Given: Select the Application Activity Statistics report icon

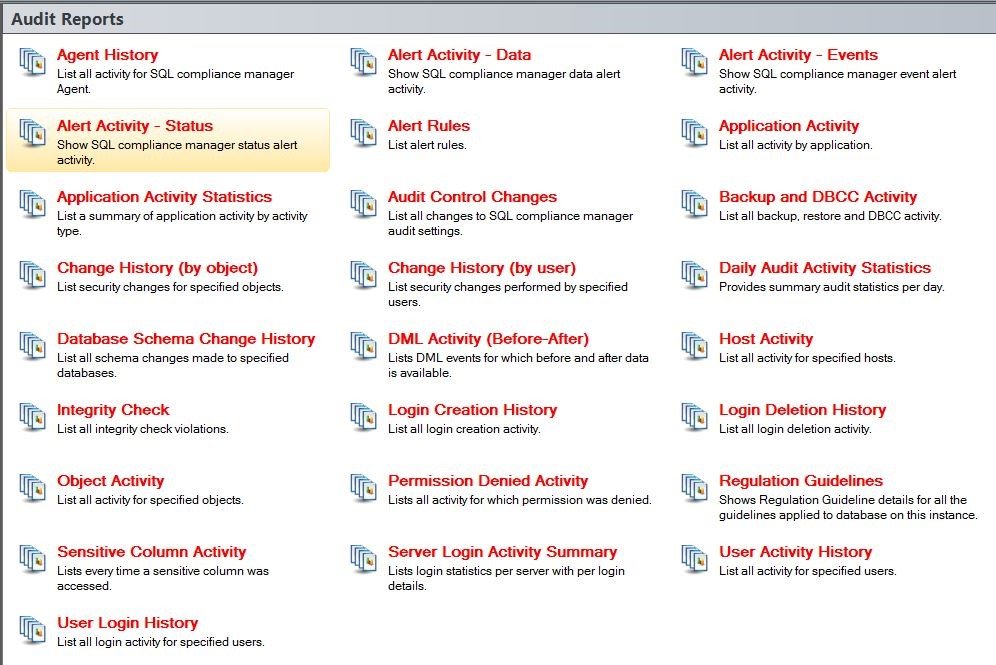Looking at the screenshot, I should tap(32, 204).
